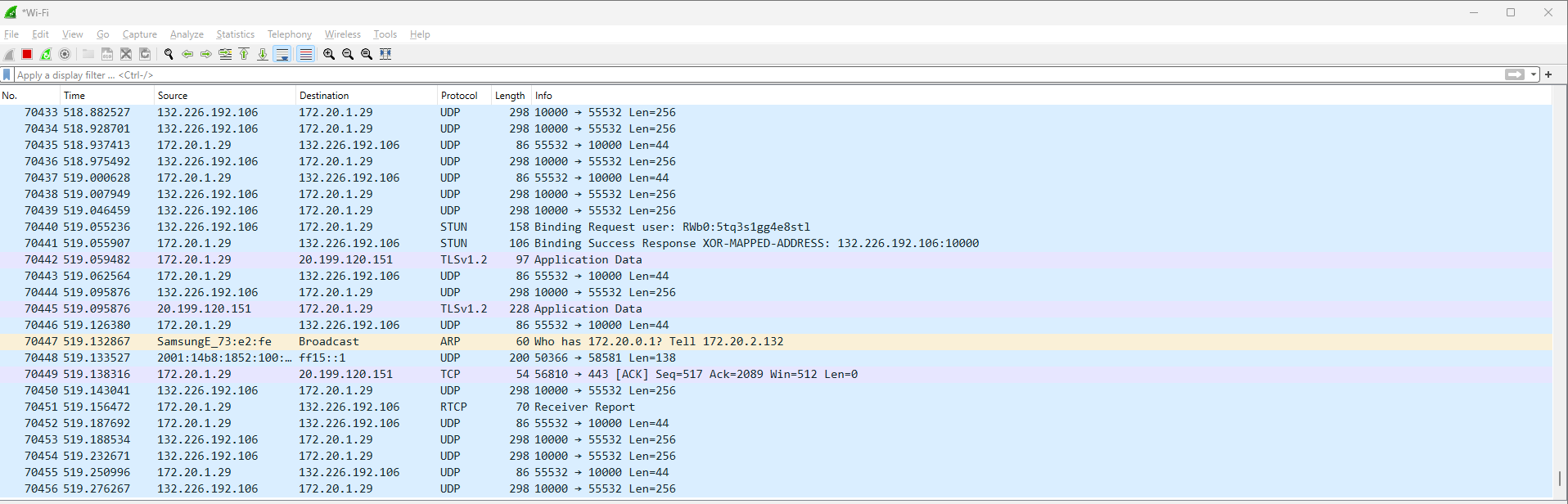Click the Find packet magnifier icon
The width and height of the screenshot is (1568, 504).
[x=169, y=54]
